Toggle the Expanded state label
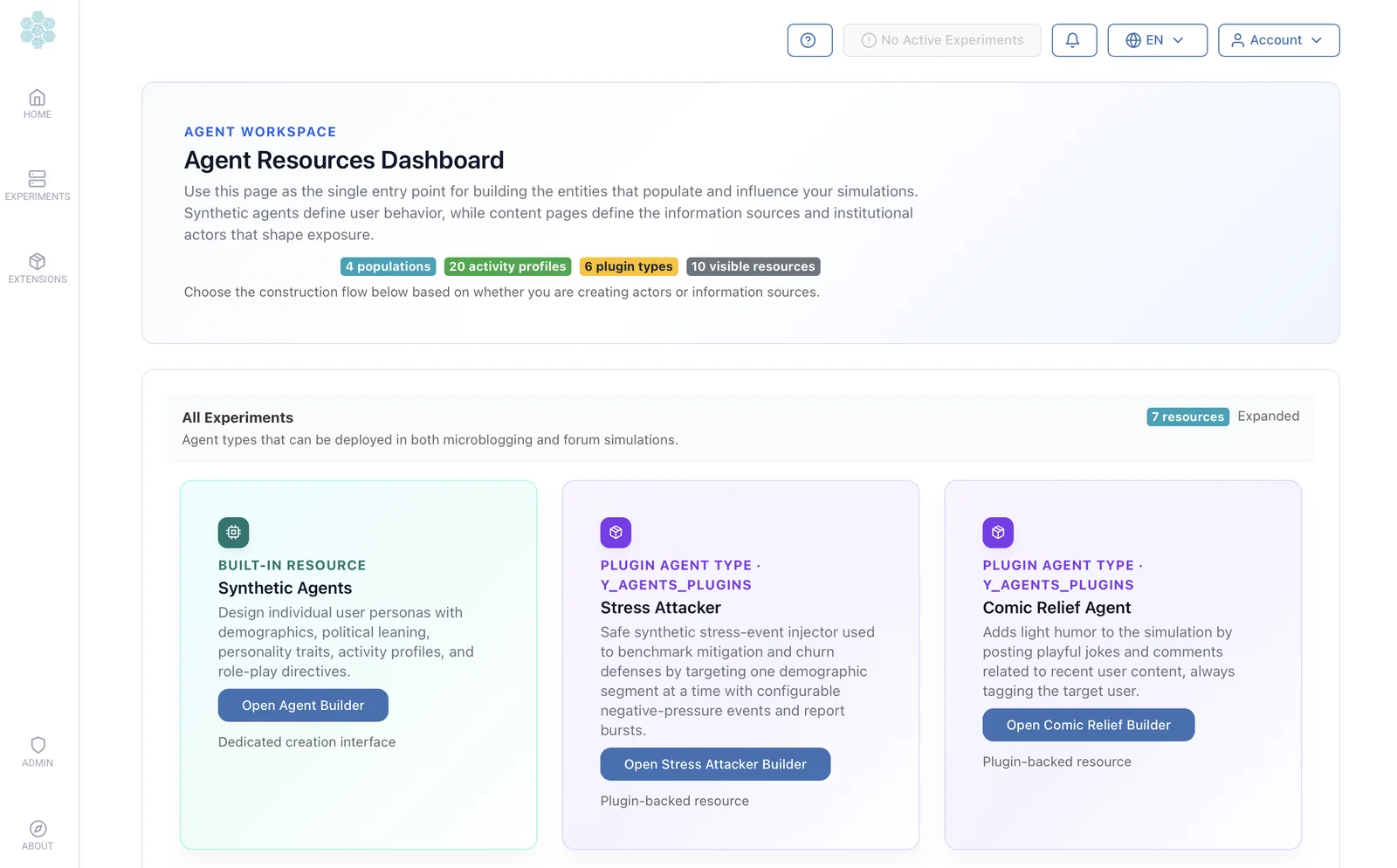Viewport: 1397px width, 868px height. (x=1268, y=416)
